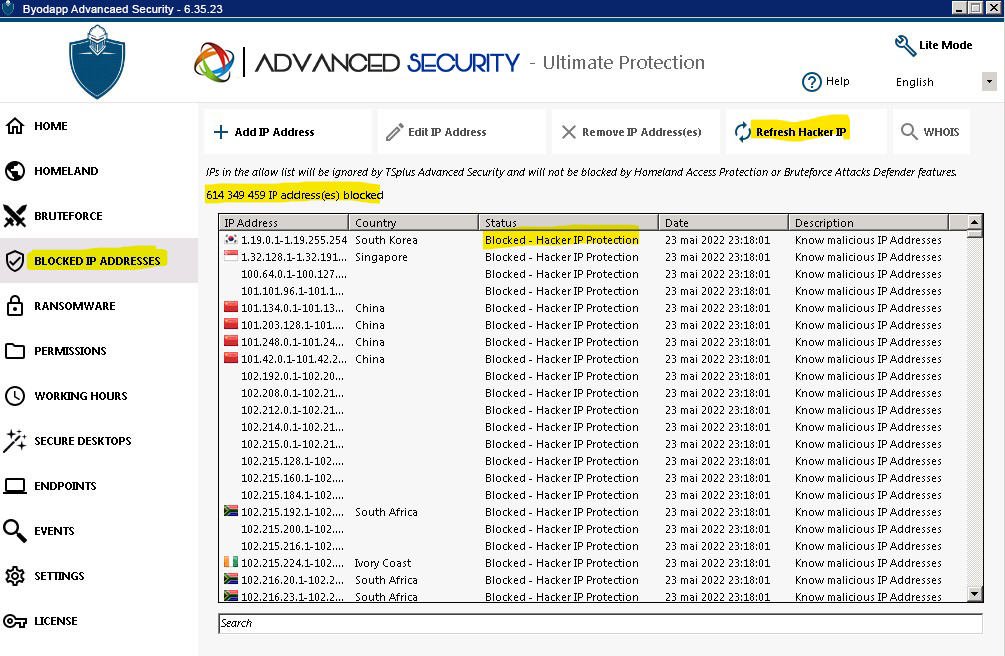Image resolution: width=1005 pixels, height=656 pixels.
Task: Click the Ivory Coast flag icon
Action: 231,562
